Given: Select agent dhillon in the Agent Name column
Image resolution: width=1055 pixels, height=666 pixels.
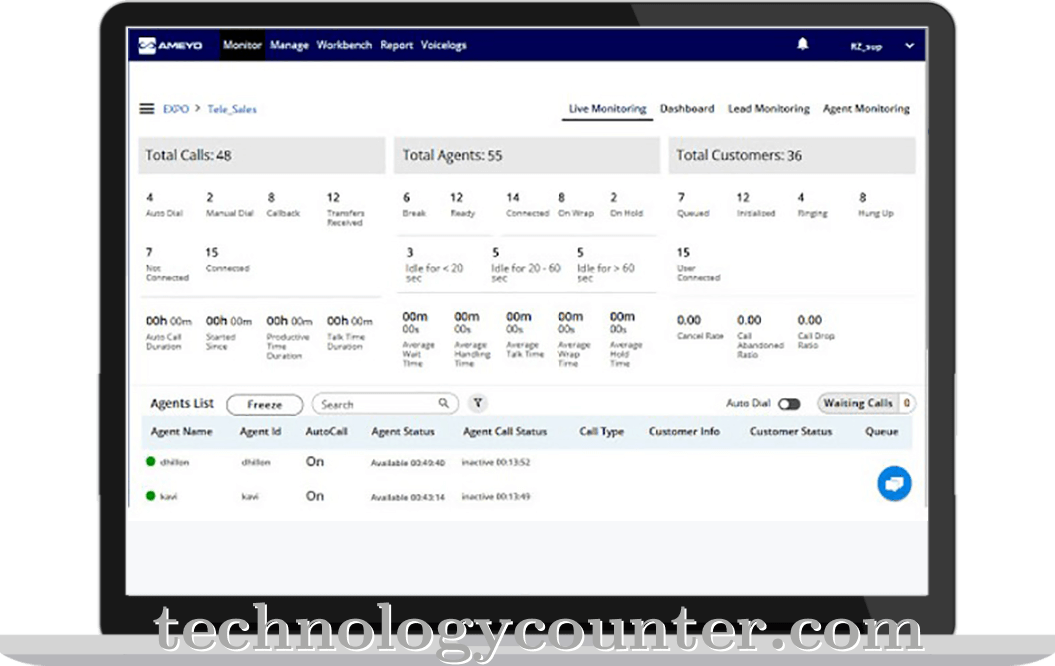Looking at the screenshot, I should (174, 462).
